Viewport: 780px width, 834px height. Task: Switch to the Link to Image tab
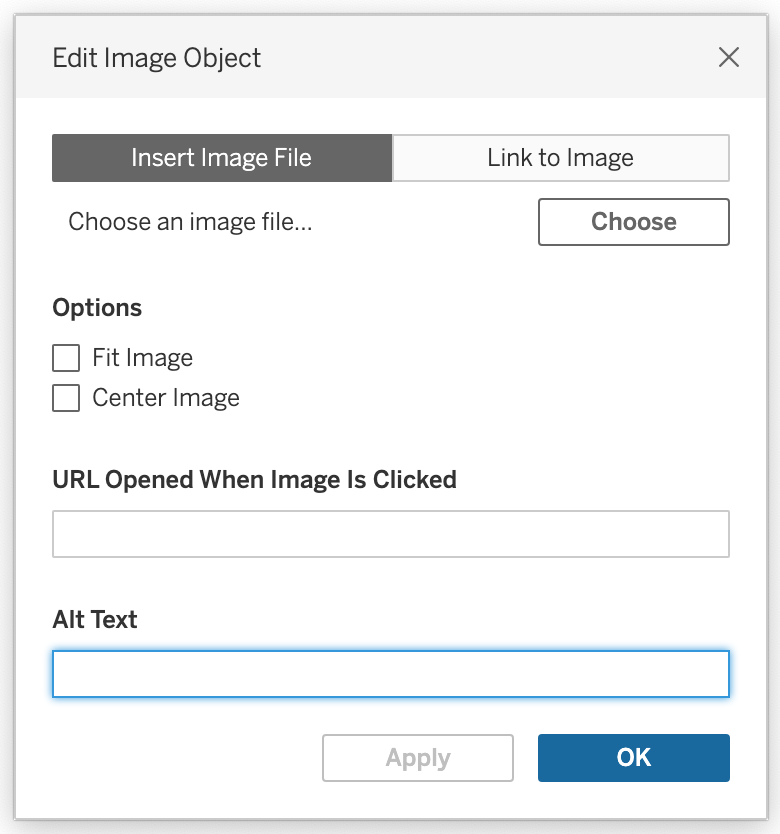[560, 158]
